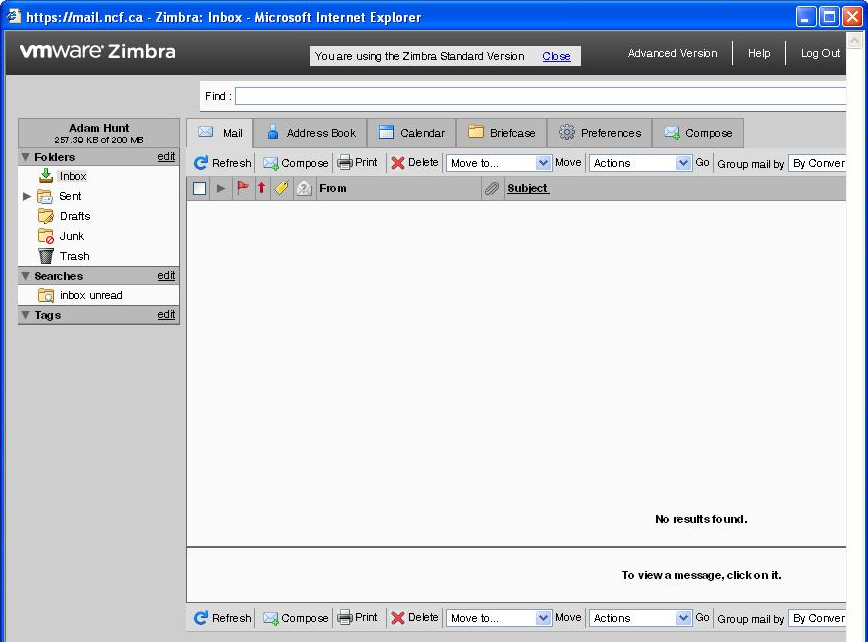Open the top 'Move to...' dropdown

pyautogui.click(x=499, y=163)
